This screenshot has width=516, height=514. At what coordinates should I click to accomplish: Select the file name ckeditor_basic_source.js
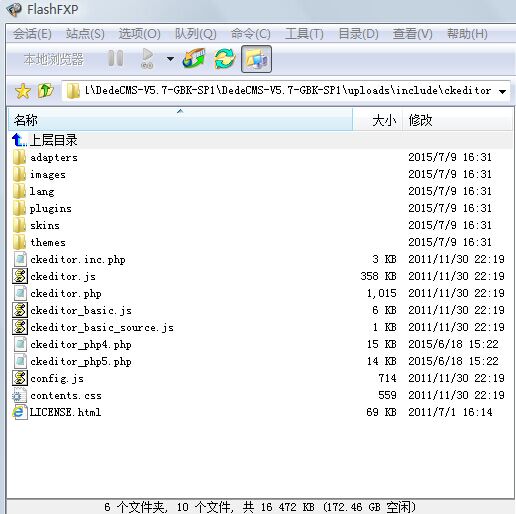click(102, 328)
